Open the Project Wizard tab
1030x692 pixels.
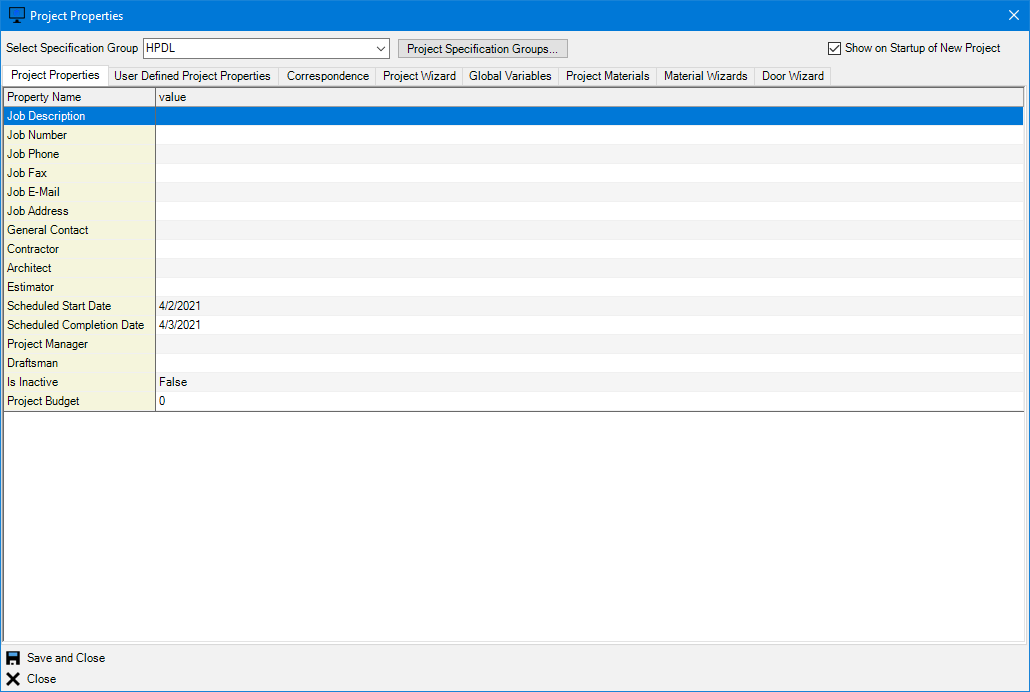419,76
